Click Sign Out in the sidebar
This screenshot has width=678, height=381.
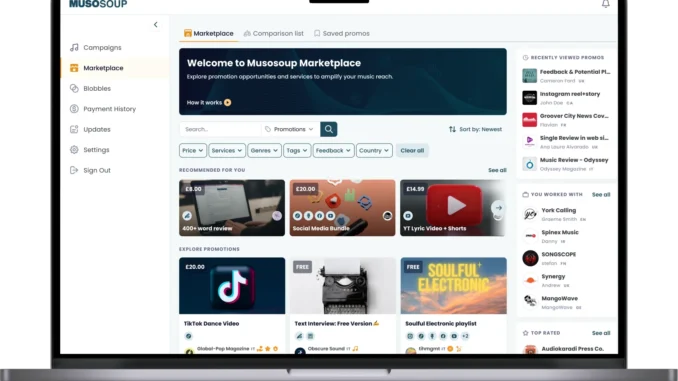click(x=97, y=170)
